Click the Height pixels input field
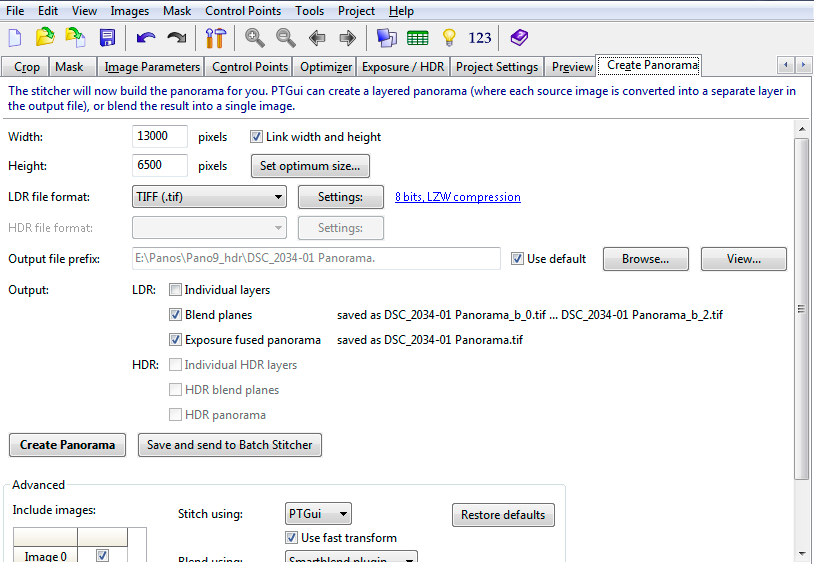This screenshot has height=564, width=814. pos(160,166)
